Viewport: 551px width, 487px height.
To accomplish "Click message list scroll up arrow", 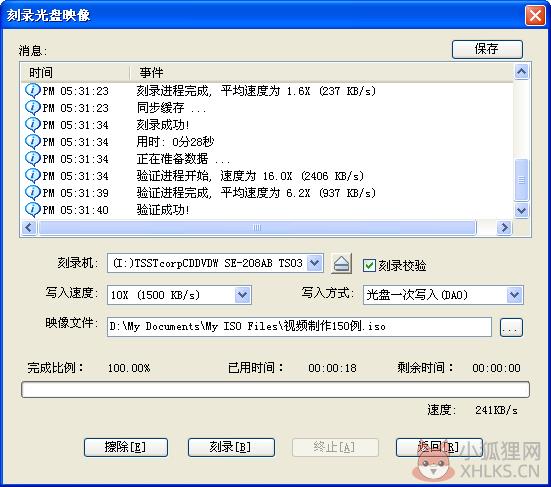I will (x=521, y=72).
